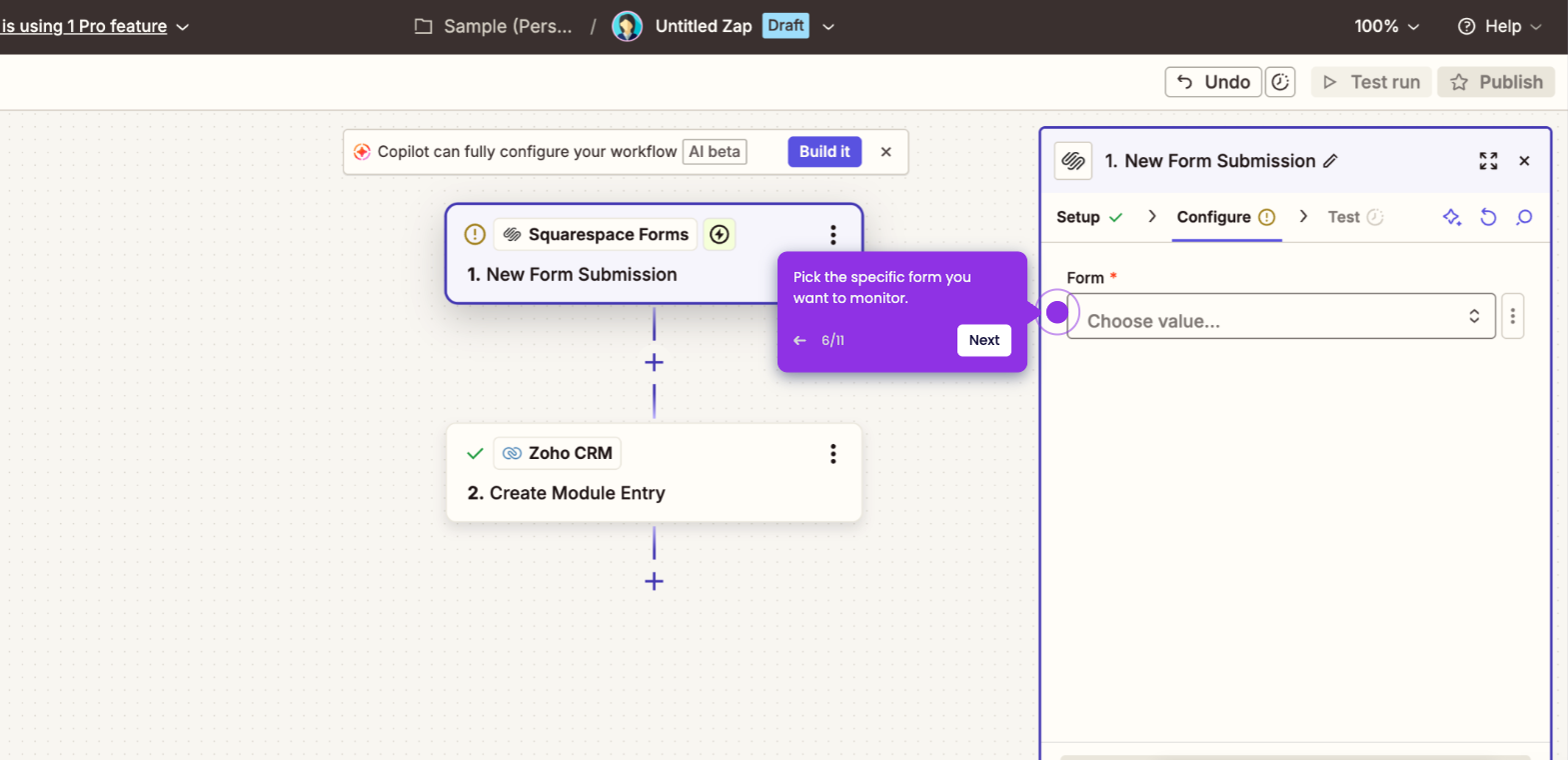Click the Copilot logo icon
Screen dimensions: 1568x760
(362, 152)
